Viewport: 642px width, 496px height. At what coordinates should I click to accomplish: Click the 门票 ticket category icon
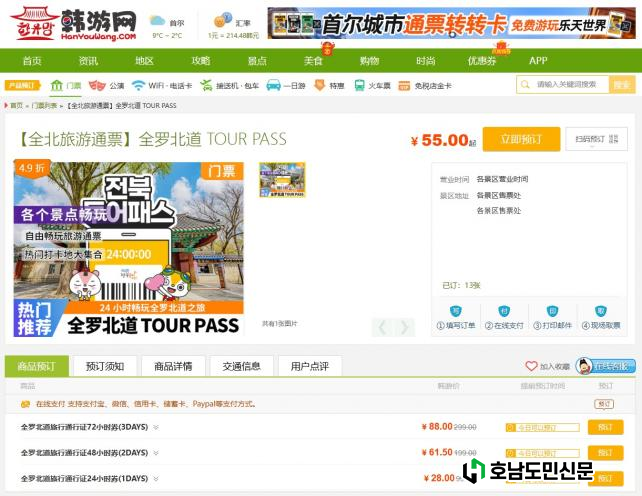pyautogui.click(x=58, y=86)
